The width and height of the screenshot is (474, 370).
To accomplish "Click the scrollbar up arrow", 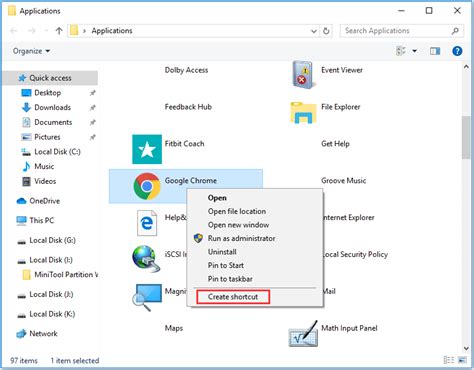I will (x=466, y=67).
